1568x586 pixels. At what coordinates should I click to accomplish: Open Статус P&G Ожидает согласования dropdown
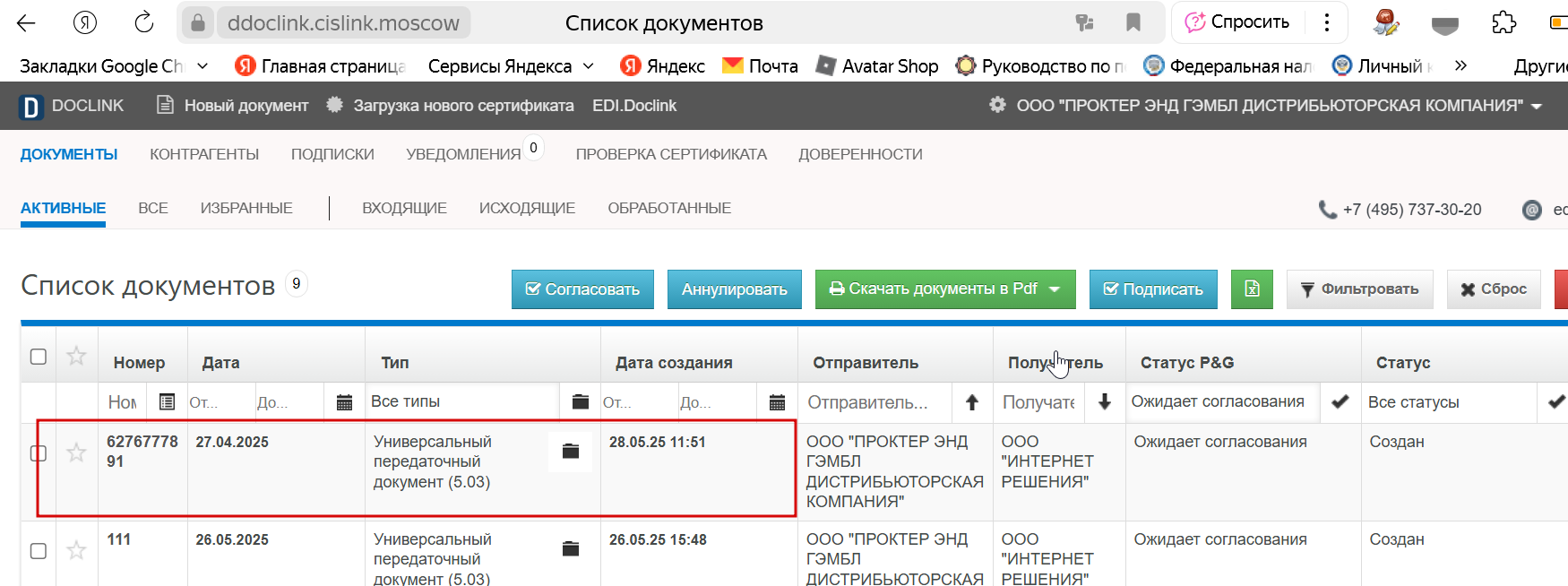coord(1224,401)
